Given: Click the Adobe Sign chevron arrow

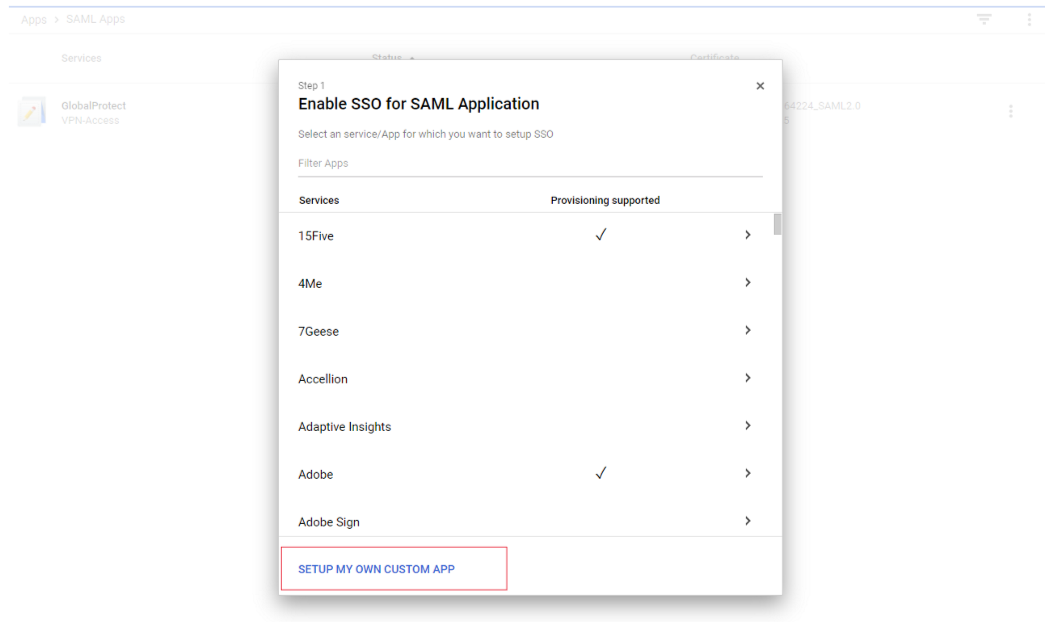Looking at the screenshot, I should pos(747,521).
